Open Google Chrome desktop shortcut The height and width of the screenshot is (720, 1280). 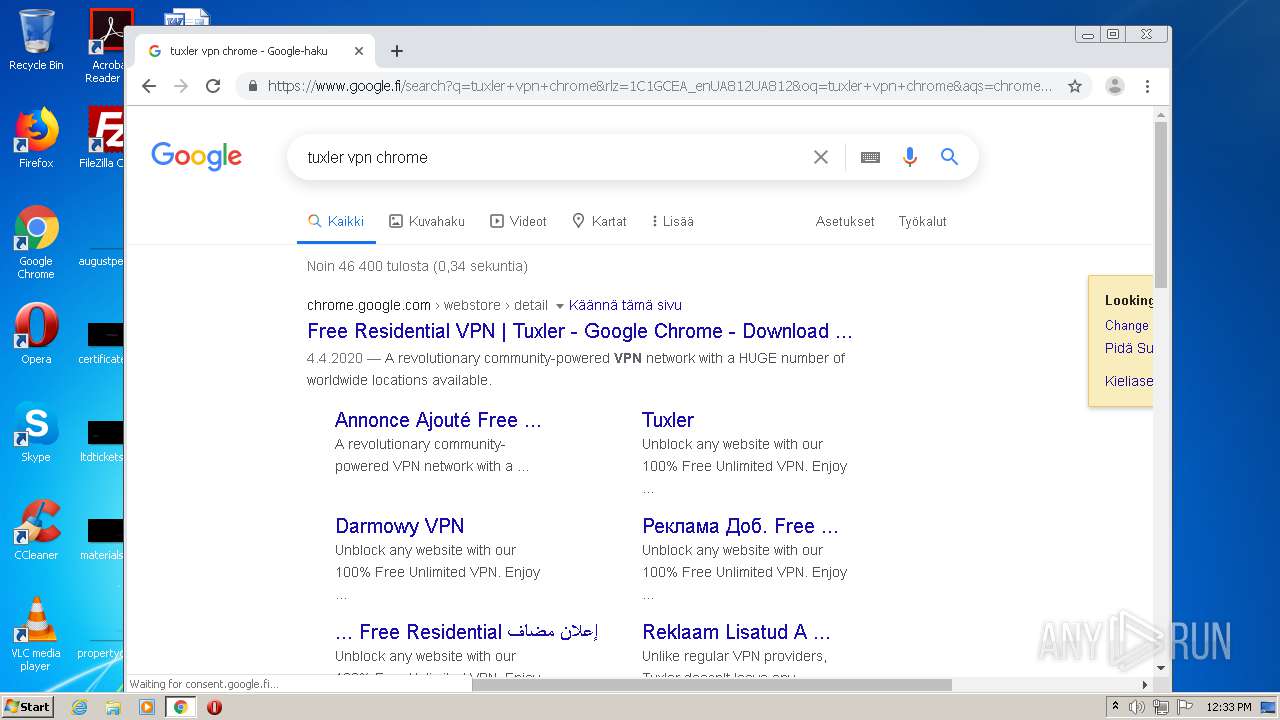36,243
